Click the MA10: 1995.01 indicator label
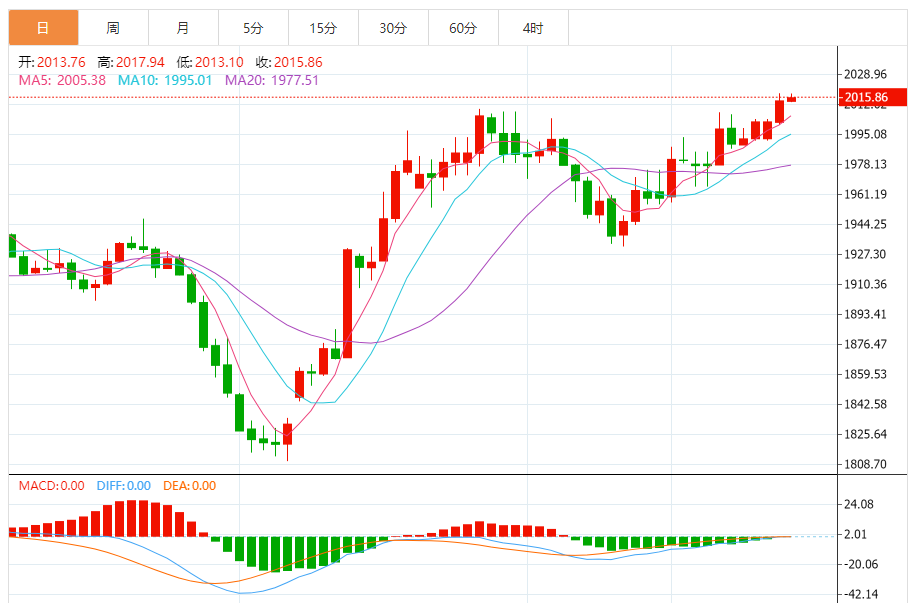This screenshot has width=916, height=603. click(165, 80)
